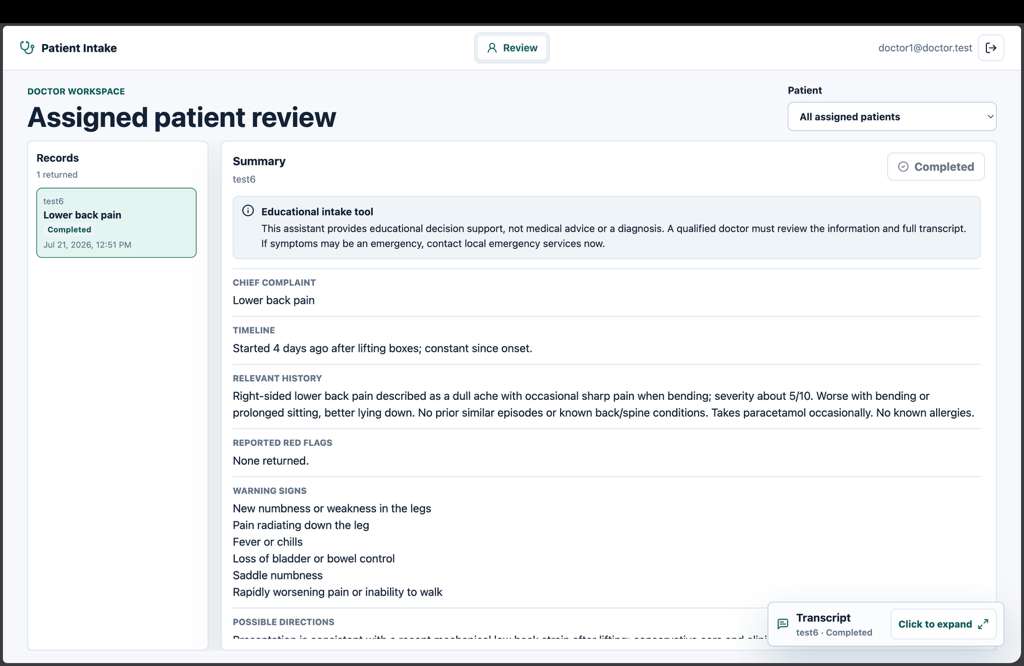Open the All assigned patients dropdown
1024x666 pixels.
(x=891, y=117)
